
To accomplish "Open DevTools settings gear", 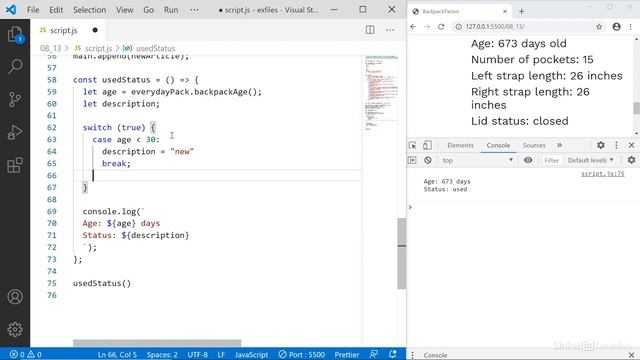I will coord(601,145).
